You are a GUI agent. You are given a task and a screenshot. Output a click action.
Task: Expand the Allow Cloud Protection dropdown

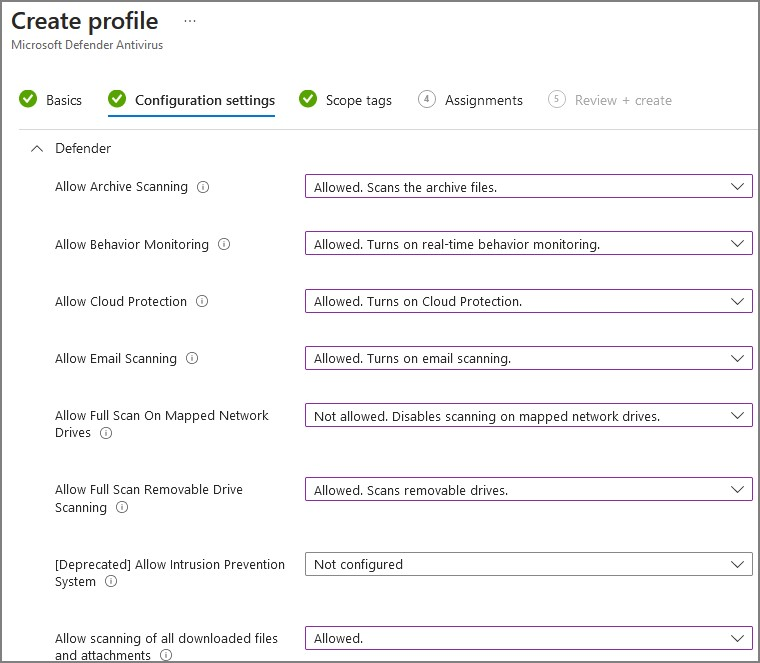click(x=528, y=301)
